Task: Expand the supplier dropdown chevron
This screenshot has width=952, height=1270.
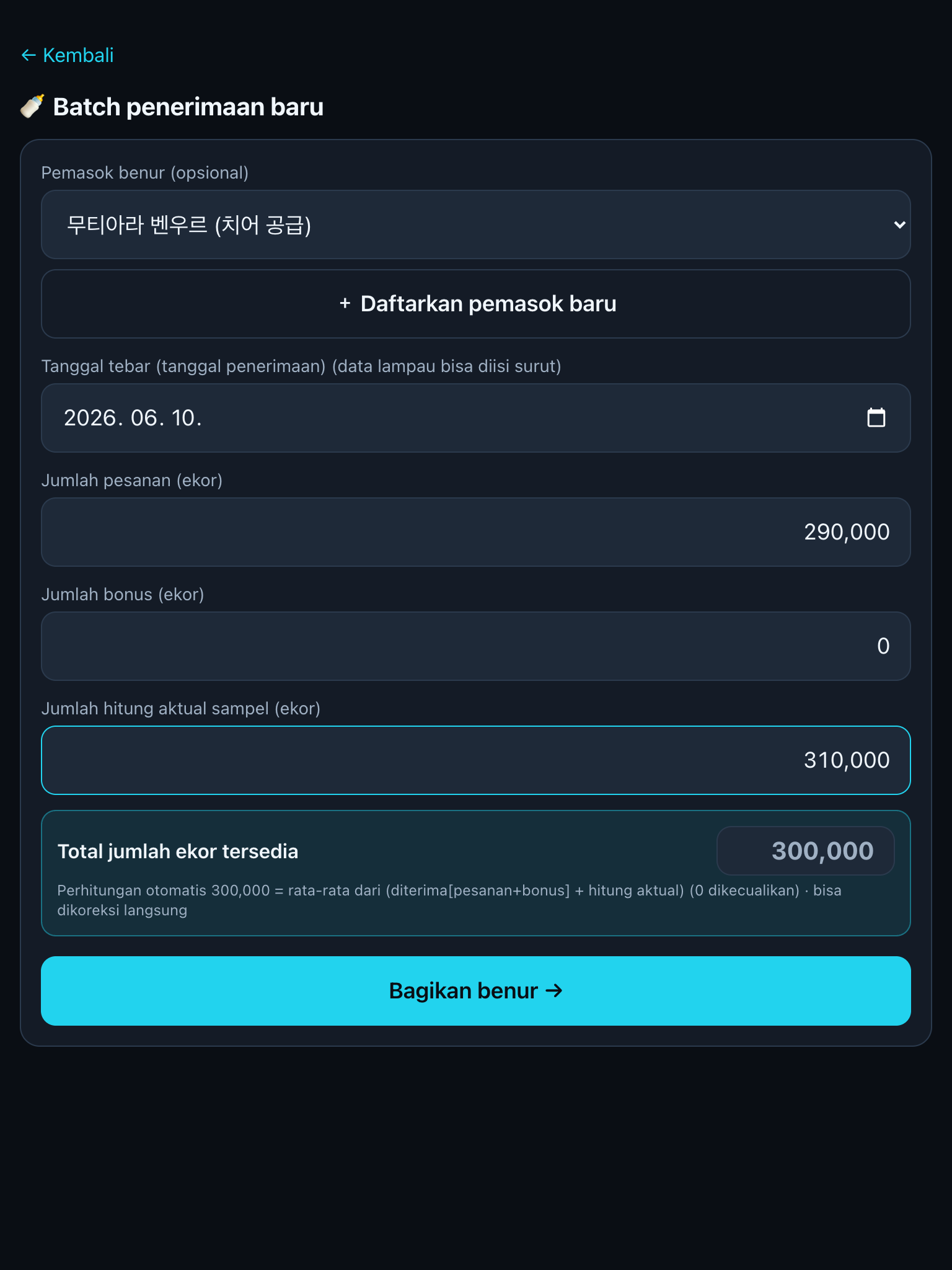Action: [899, 224]
